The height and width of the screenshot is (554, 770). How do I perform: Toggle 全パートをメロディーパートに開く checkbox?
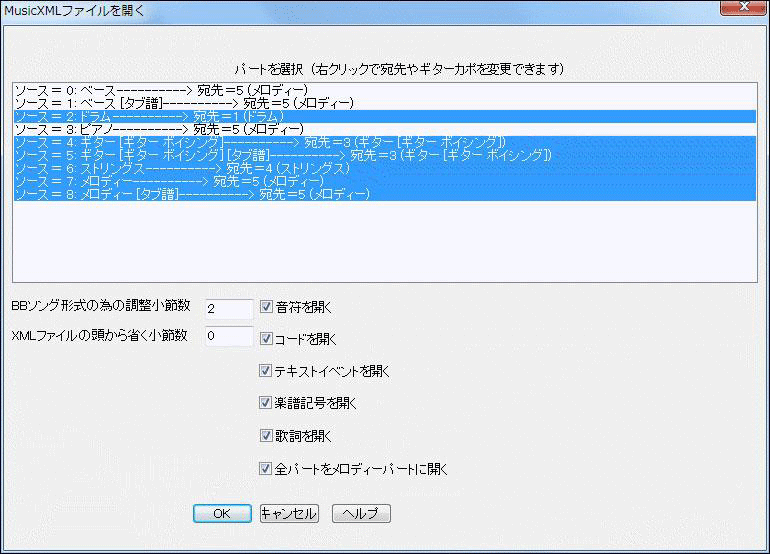[266, 468]
